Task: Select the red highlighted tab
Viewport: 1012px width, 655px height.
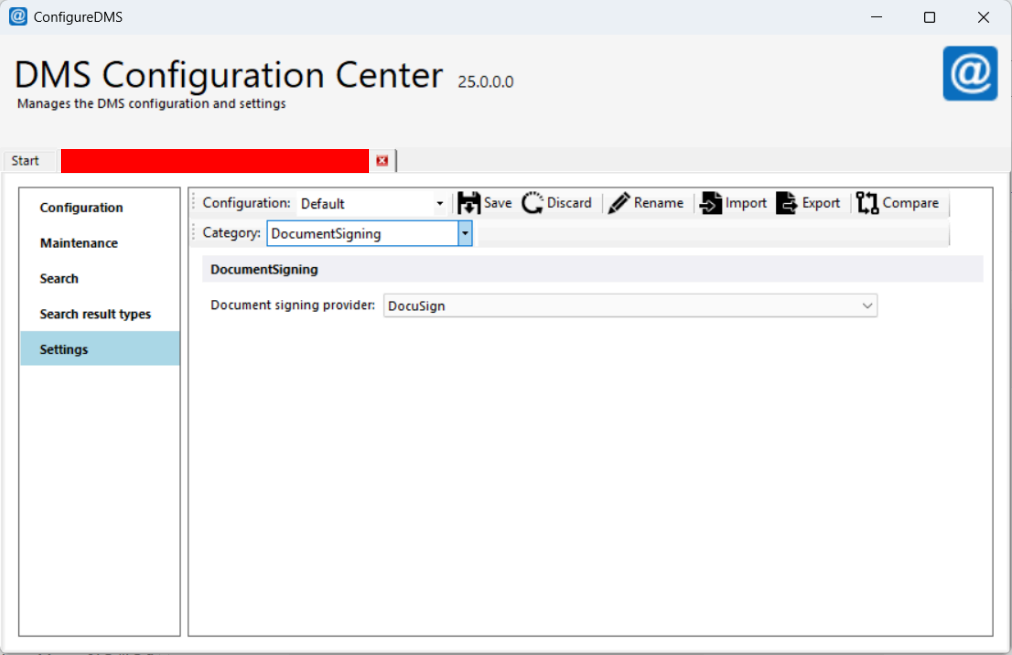Action: pos(214,161)
